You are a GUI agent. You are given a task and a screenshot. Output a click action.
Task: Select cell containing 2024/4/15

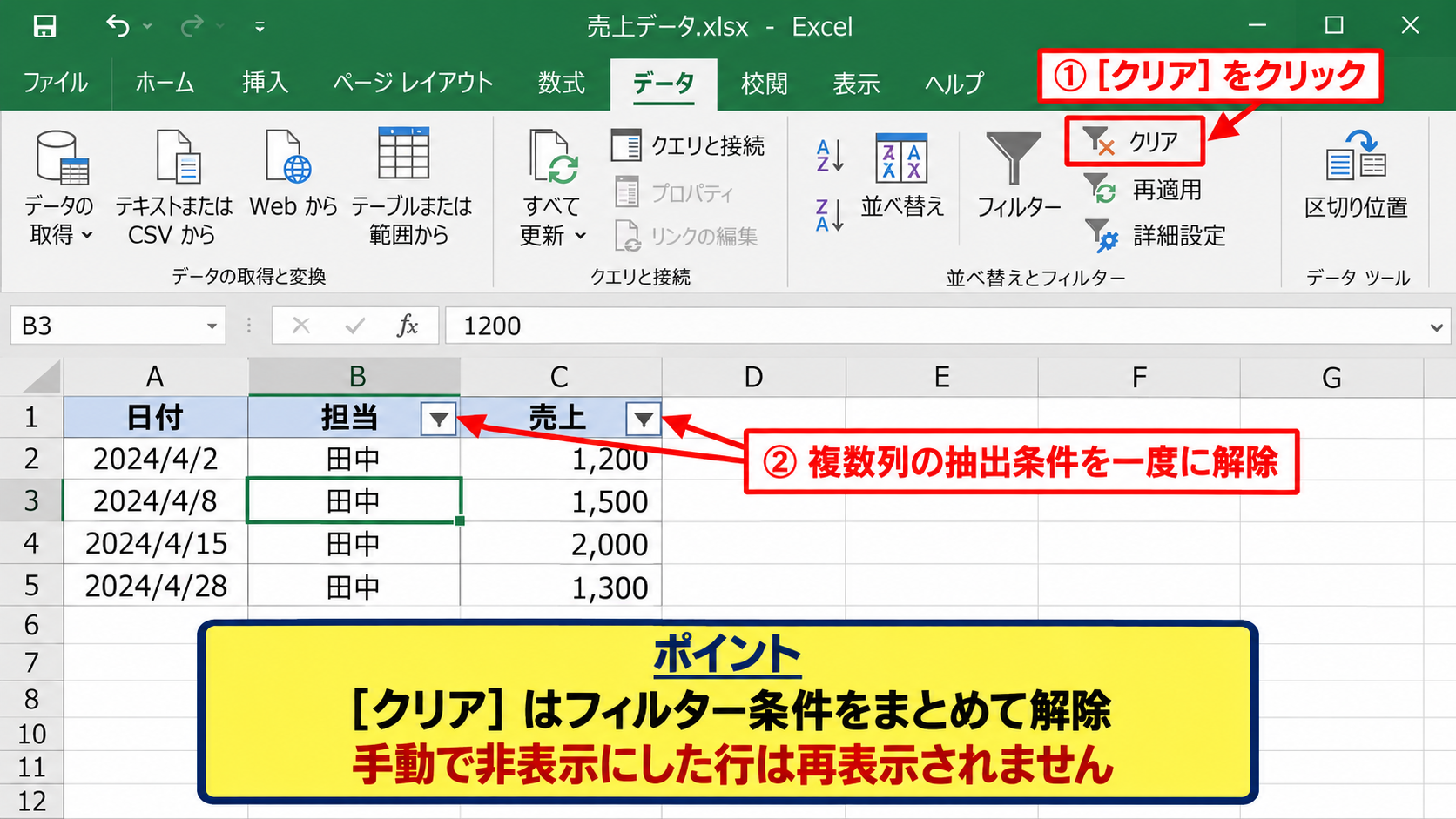pos(156,544)
